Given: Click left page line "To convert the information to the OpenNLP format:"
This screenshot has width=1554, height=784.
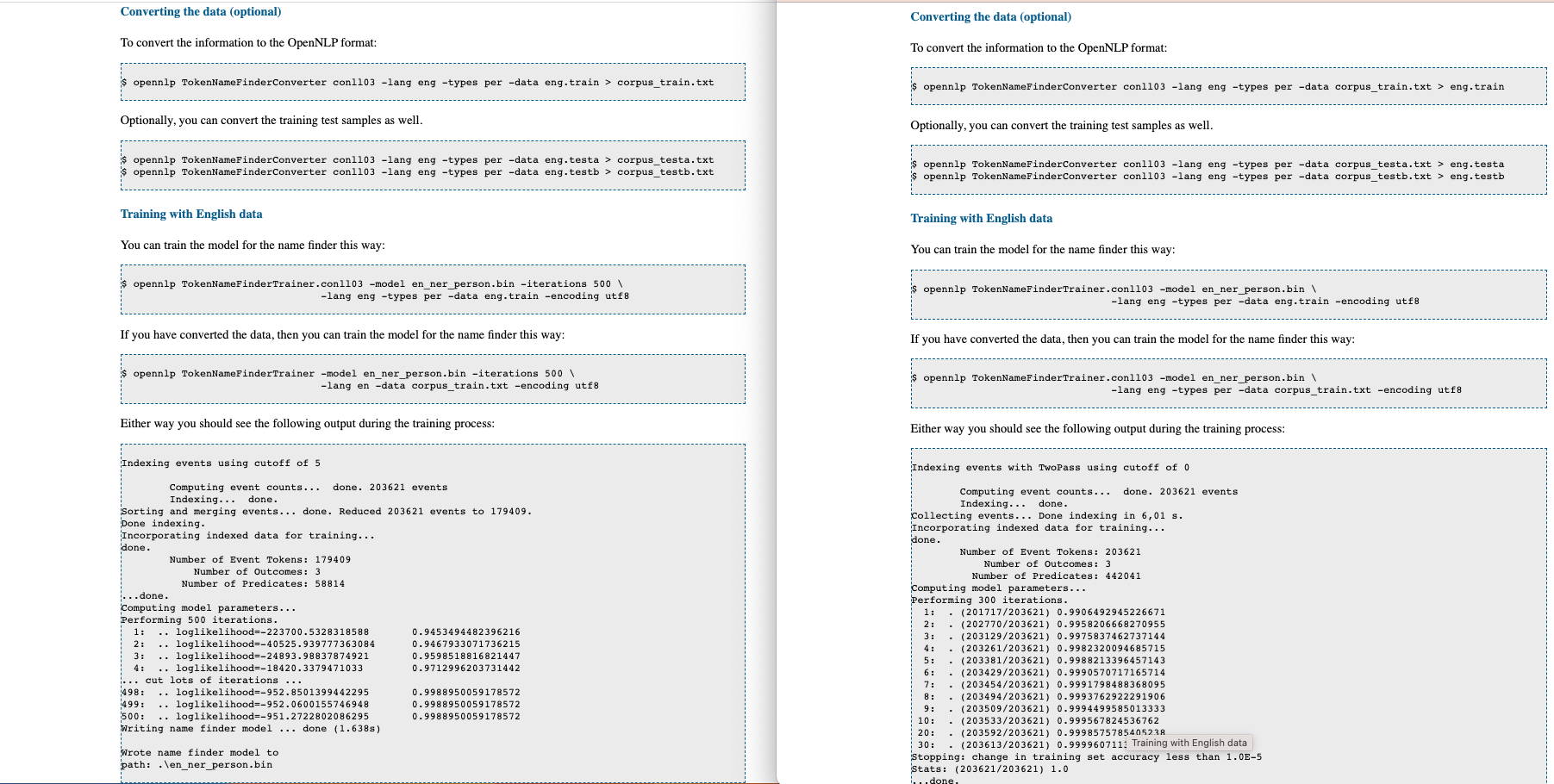Looking at the screenshot, I should [x=248, y=43].
